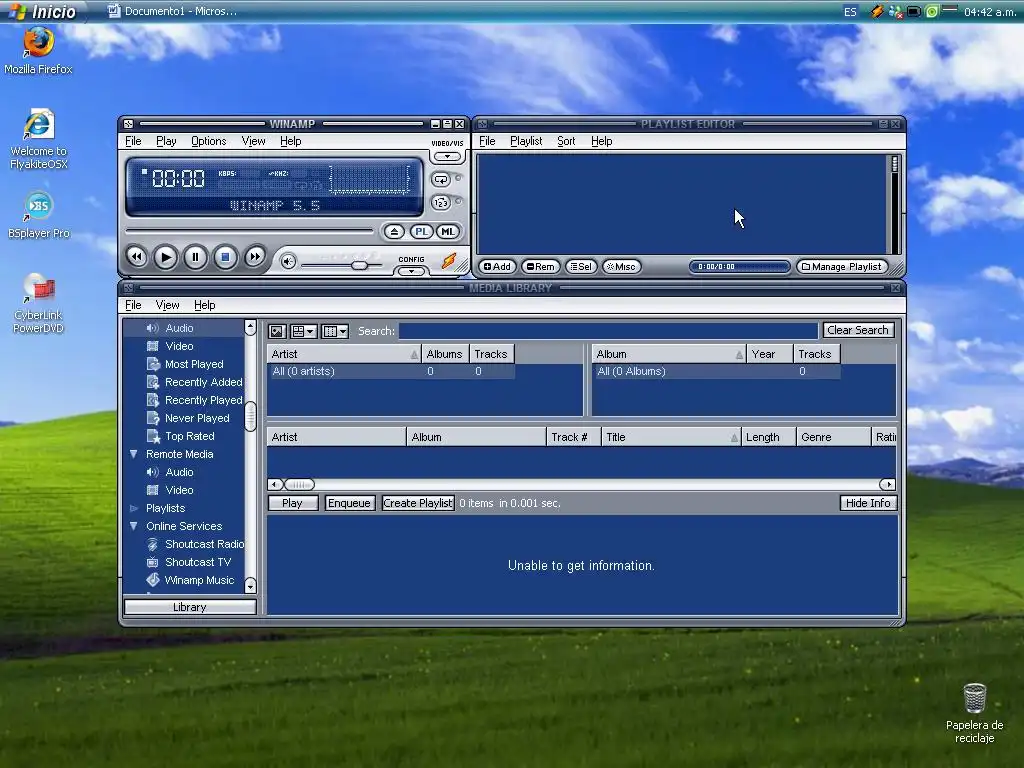Open Winamp Music service
Screen dimensions: 1024x768
(199, 580)
